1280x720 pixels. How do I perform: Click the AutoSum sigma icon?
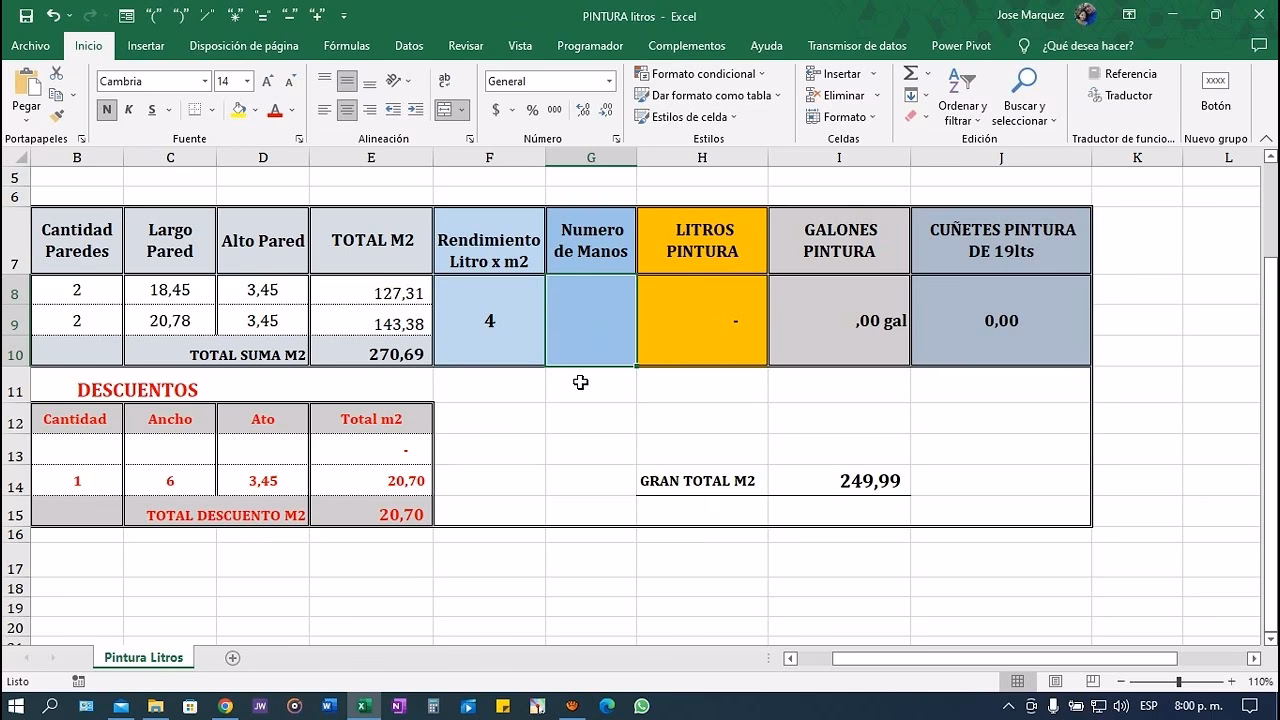click(x=911, y=74)
